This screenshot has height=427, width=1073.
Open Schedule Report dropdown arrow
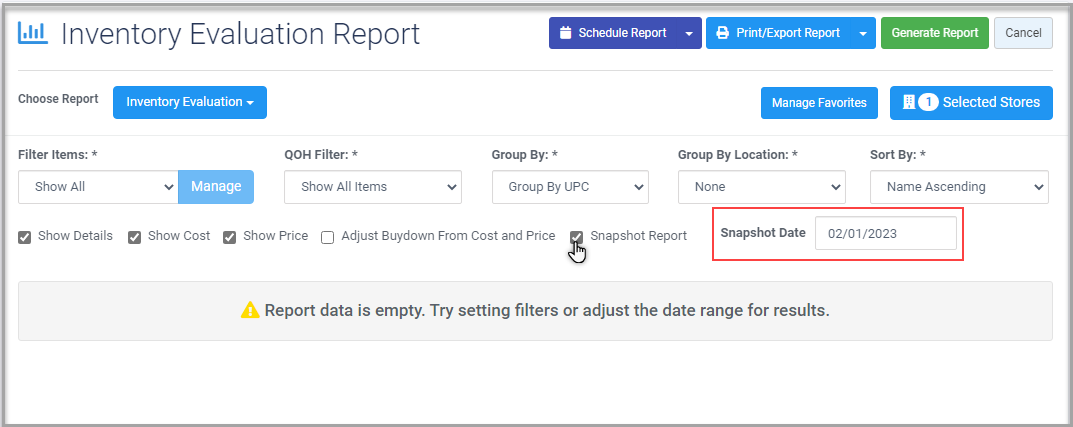point(689,34)
